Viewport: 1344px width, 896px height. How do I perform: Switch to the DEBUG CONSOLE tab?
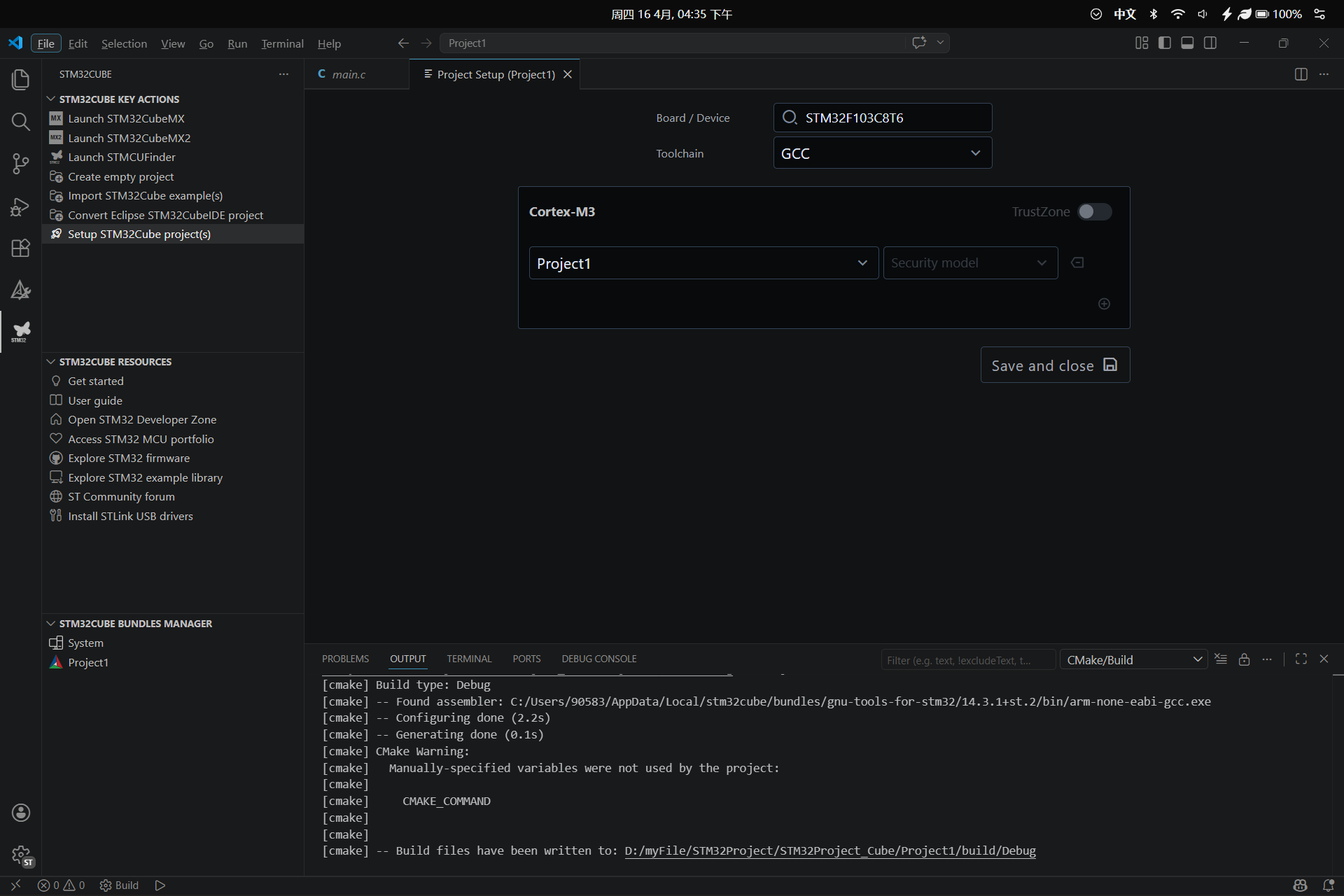599,659
